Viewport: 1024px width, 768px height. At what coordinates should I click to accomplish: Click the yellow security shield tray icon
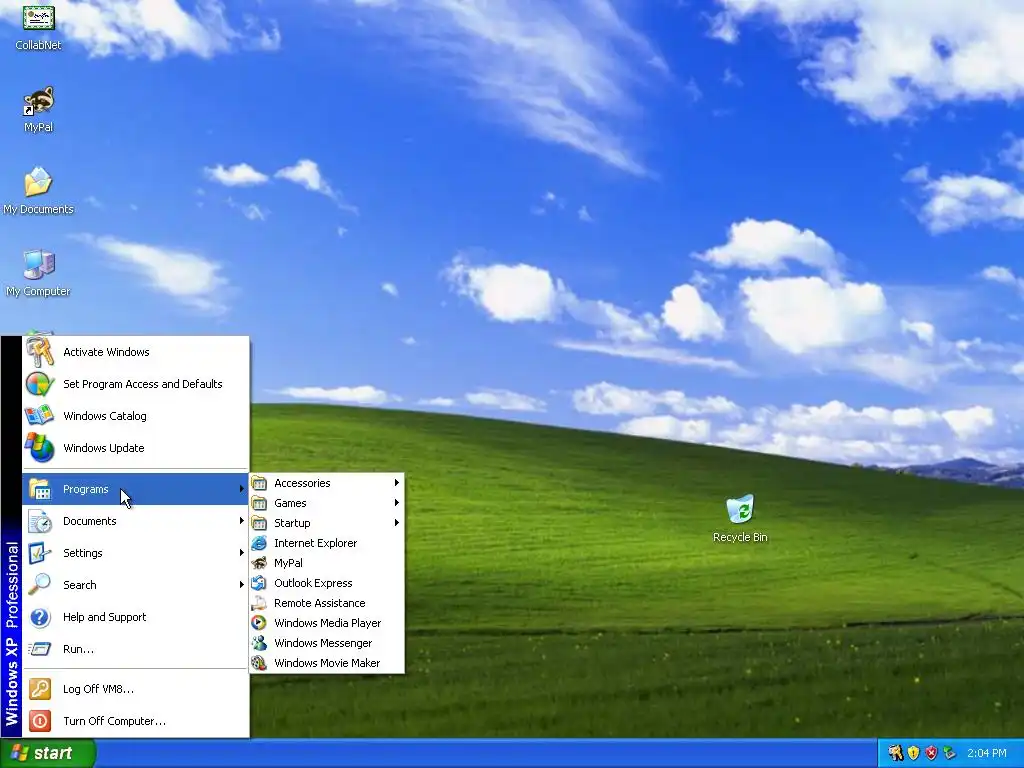[x=914, y=753]
